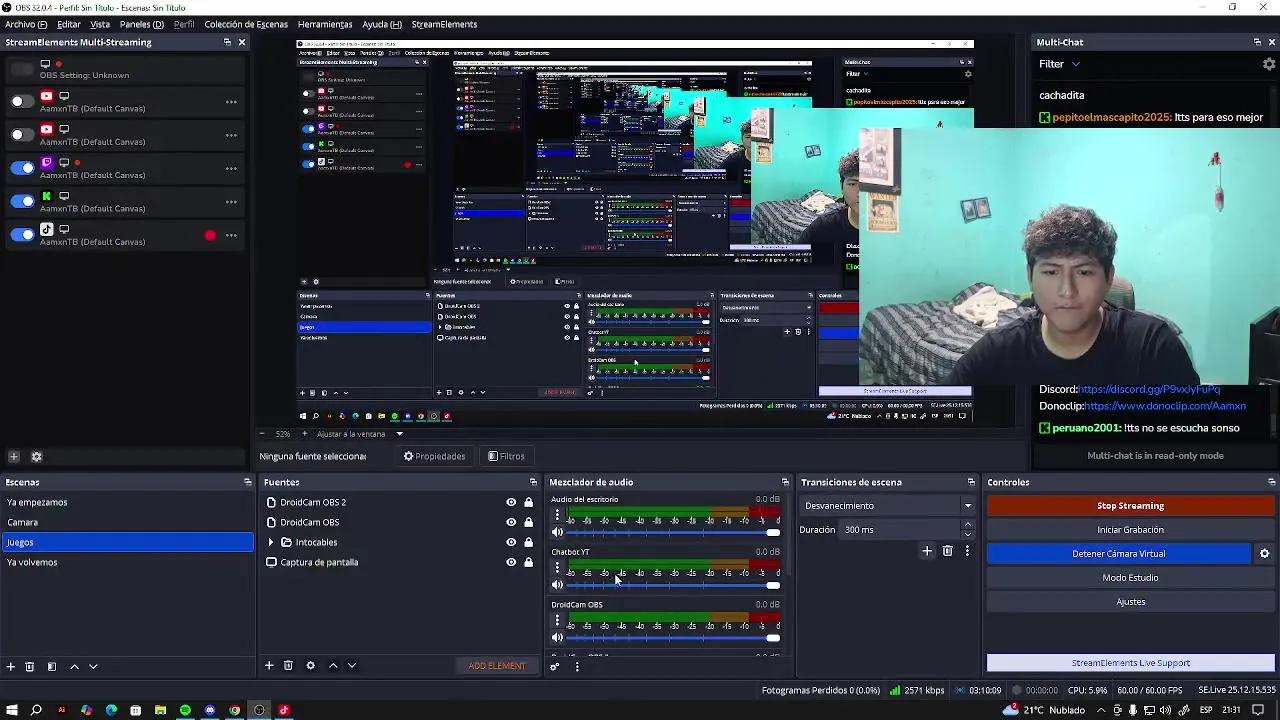Image resolution: width=1280 pixels, height=720 pixels.
Task: Open the Twitch row three-dot options menu
Action: click(x=231, y=168)
